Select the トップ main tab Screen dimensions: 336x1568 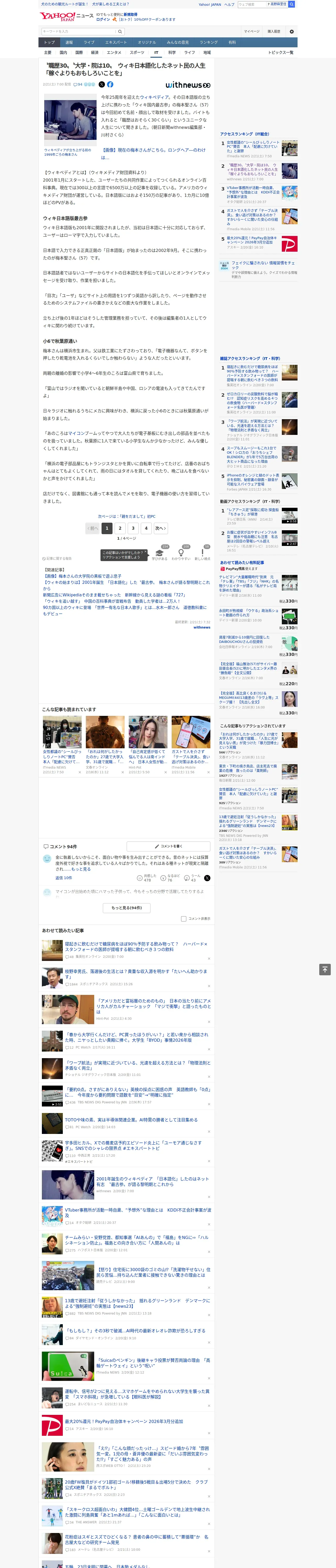point(49,43)
